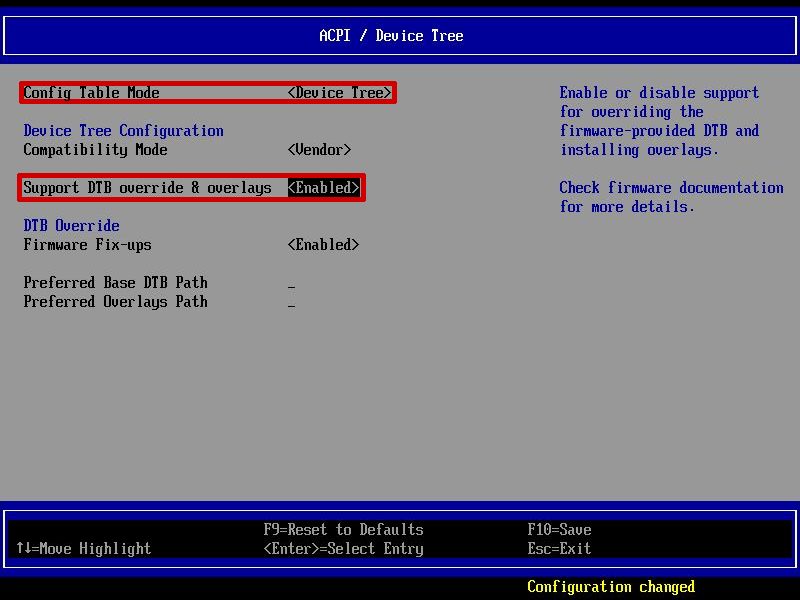Select the DTB Override section header

pos(70,225)
